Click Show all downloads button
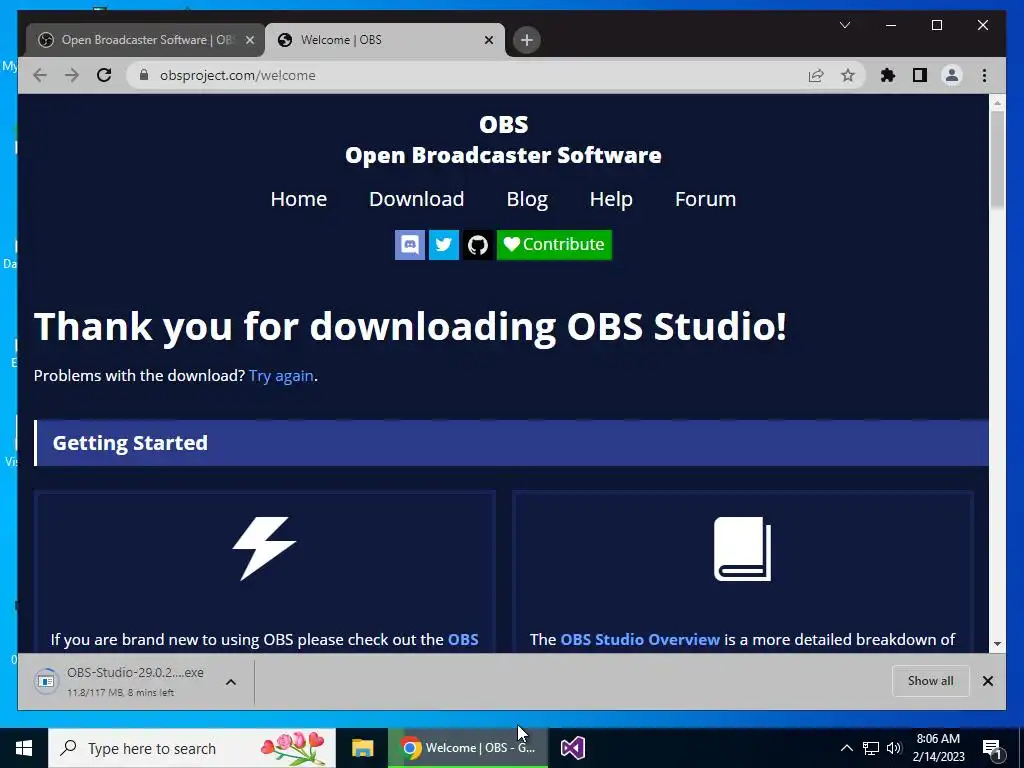 point(931,681)
